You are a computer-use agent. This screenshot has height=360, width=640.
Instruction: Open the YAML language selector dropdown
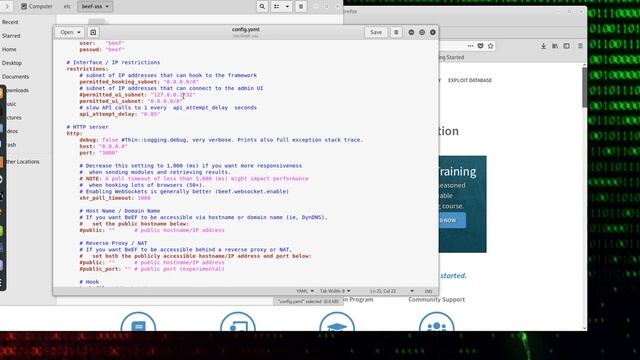pos(305,291)
